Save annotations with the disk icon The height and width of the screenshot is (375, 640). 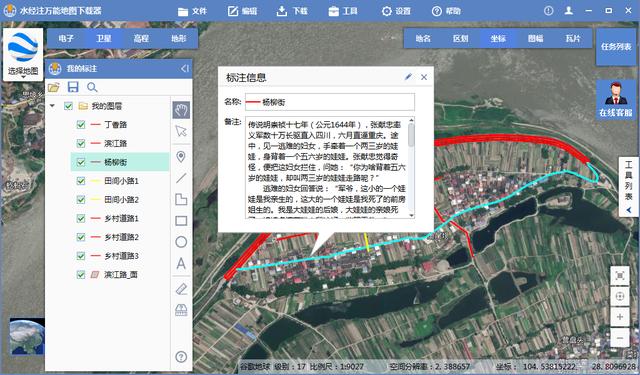pyautogui.click(x=73, y=87)
